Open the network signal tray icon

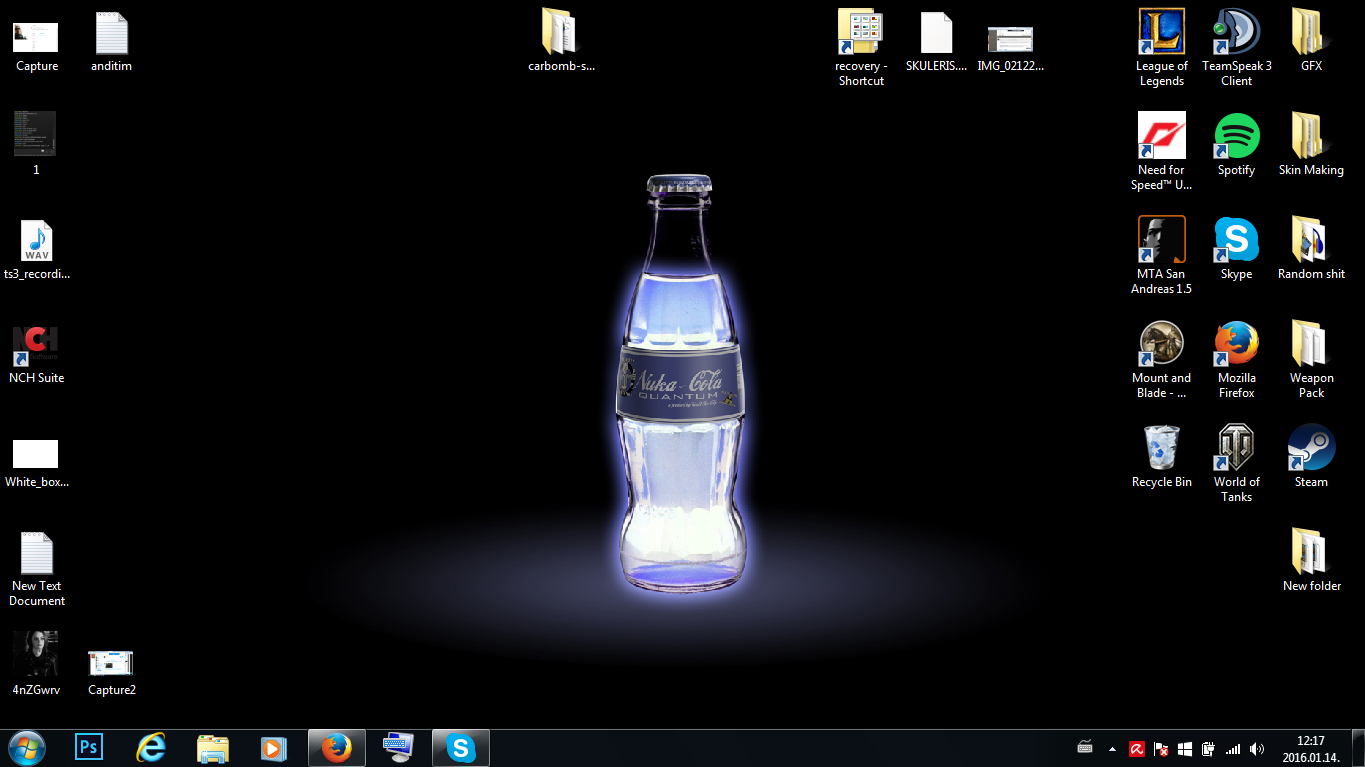click(1233, 748)
